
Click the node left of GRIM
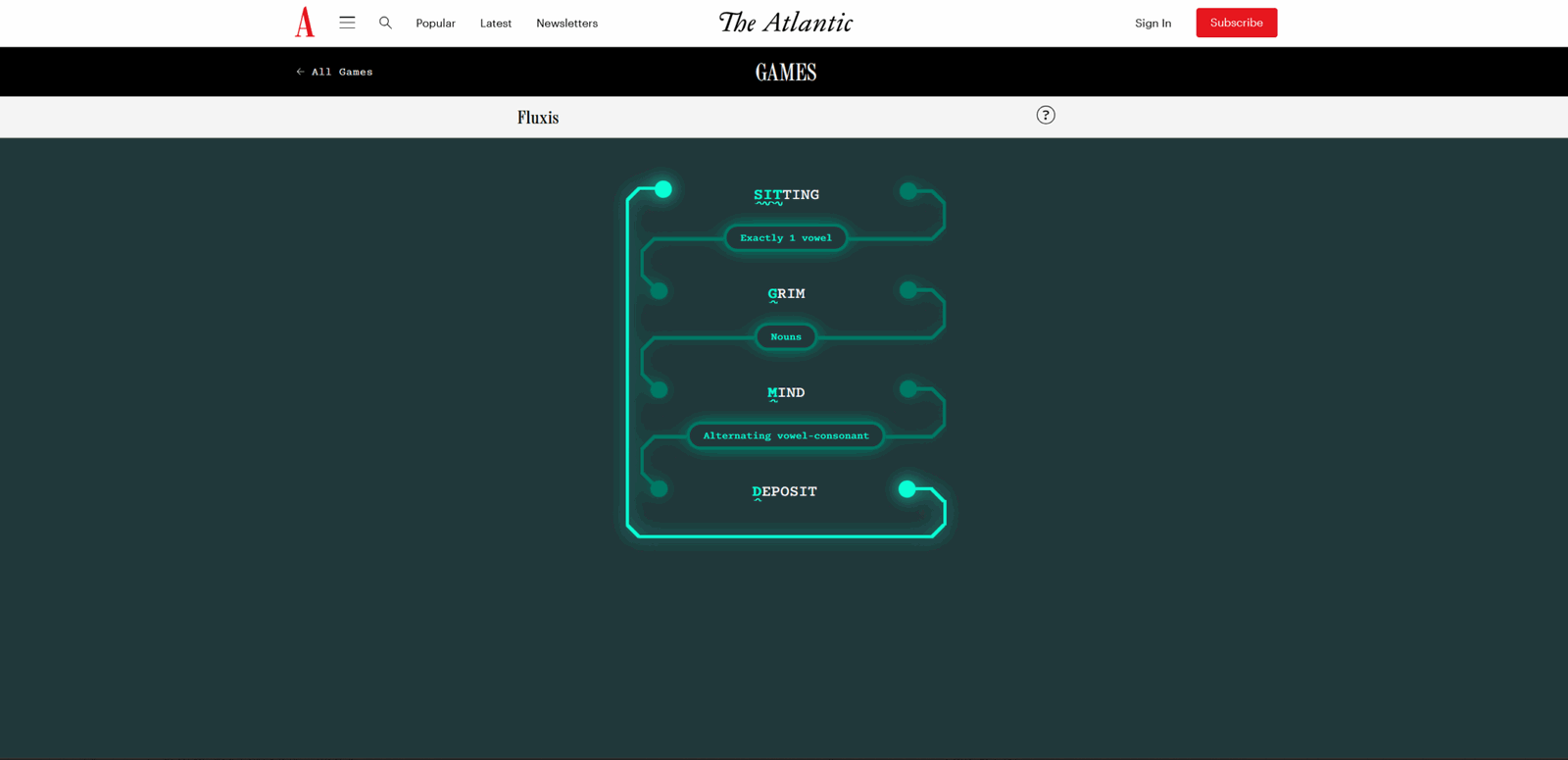(x=660, y=290)
